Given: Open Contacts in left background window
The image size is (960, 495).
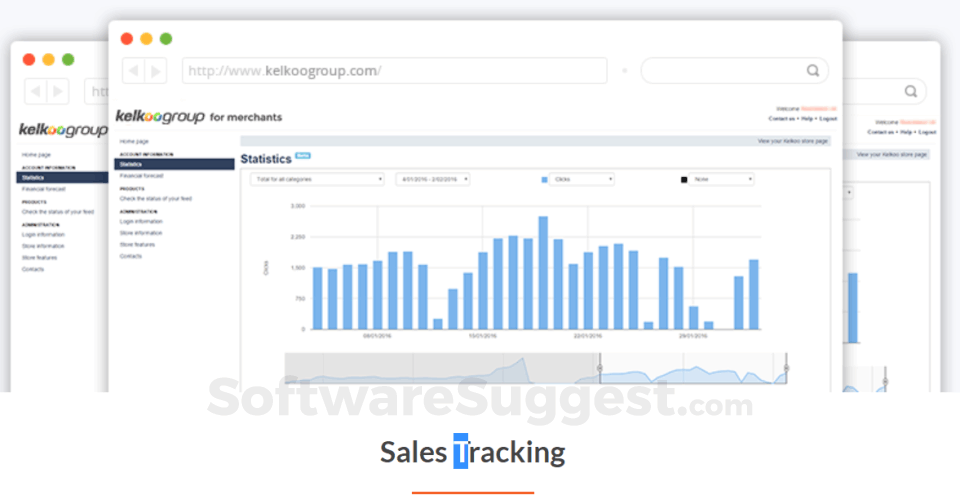Looking at the screenshot, I should pos(32,270).
